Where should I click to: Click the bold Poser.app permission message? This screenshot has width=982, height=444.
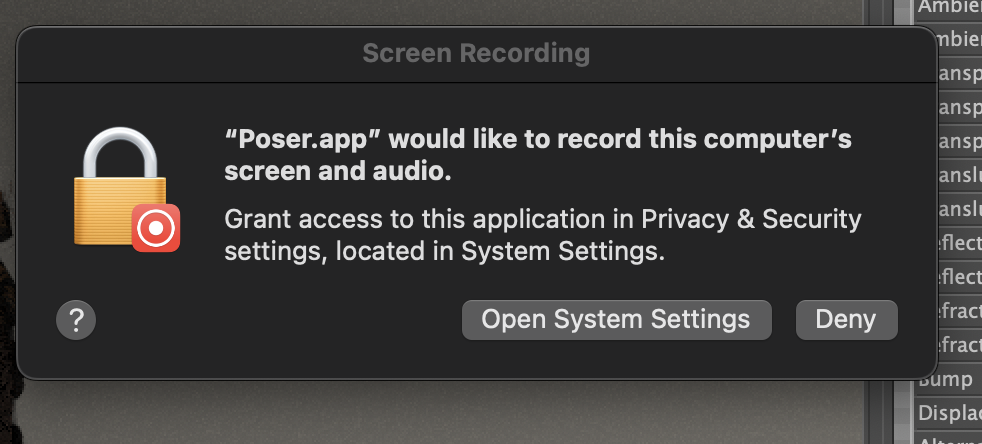[x=538, y=156]
